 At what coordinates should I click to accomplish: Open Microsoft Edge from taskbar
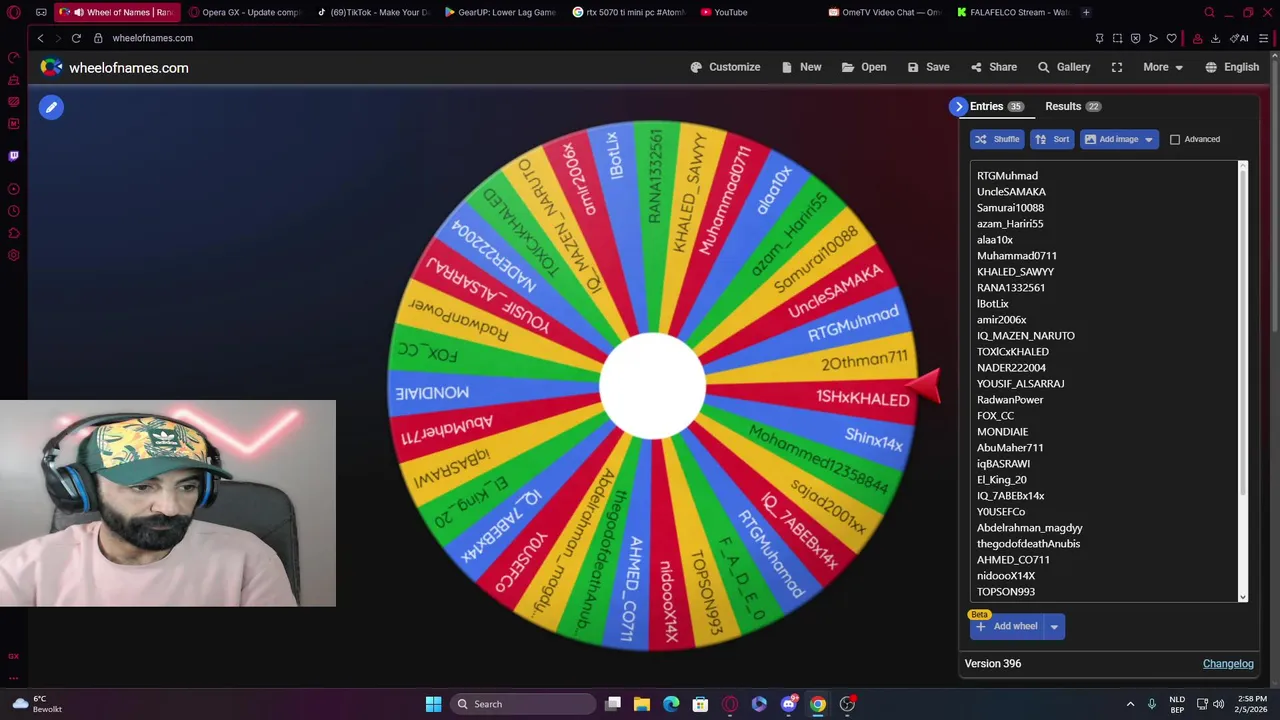click(671, 704)
